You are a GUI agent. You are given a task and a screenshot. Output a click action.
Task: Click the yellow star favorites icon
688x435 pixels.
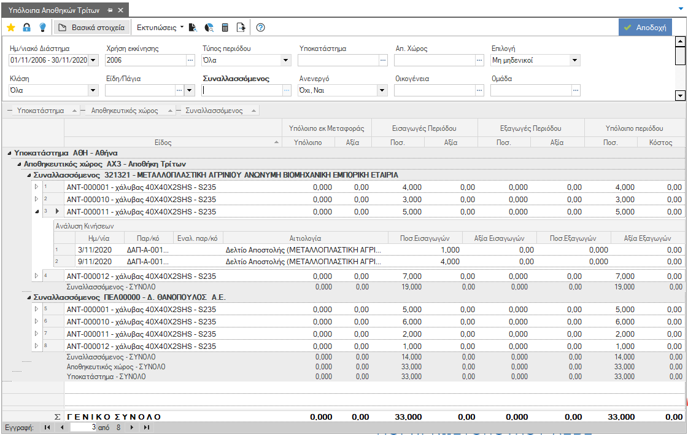tap(11, 28)
